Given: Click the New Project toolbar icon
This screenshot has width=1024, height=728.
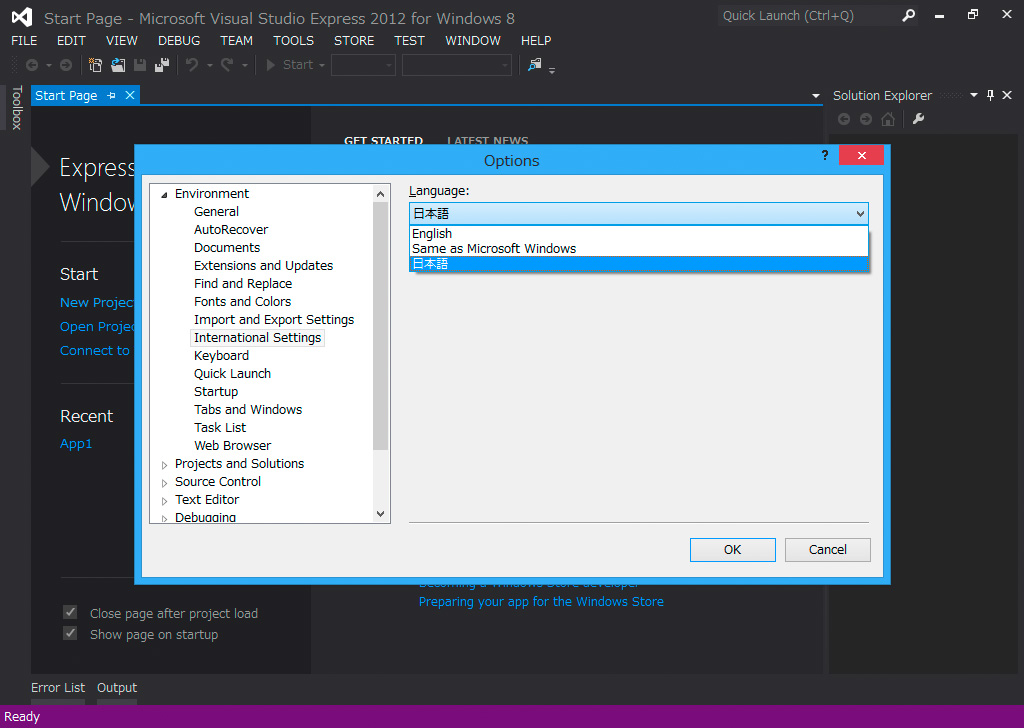Looking at the screenshot, I should 95,65.
